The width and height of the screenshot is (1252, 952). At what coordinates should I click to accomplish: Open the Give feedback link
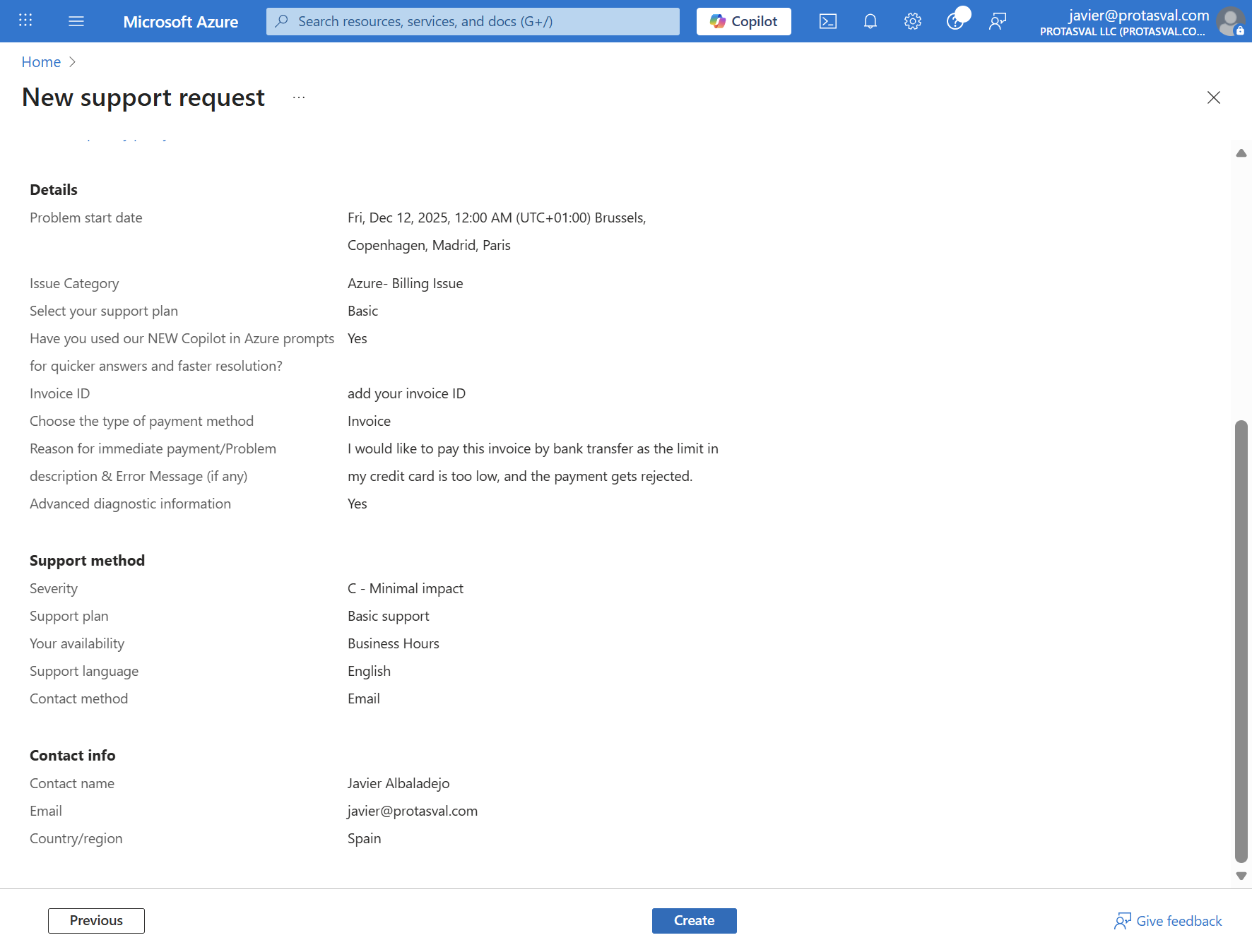point(1169,921)
